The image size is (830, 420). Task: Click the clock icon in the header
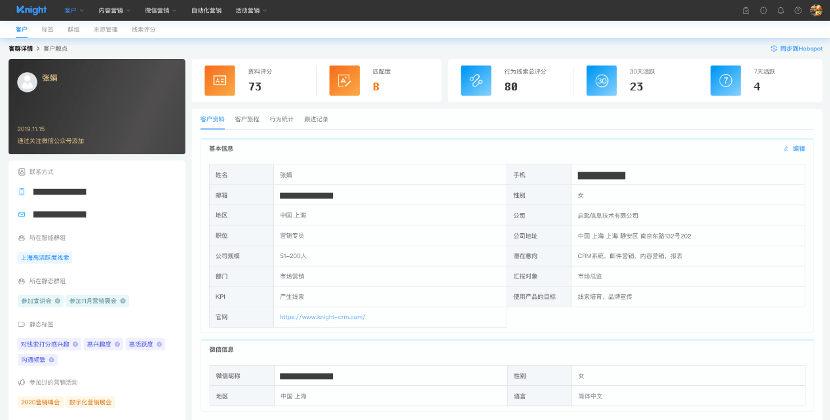point(763,11)
